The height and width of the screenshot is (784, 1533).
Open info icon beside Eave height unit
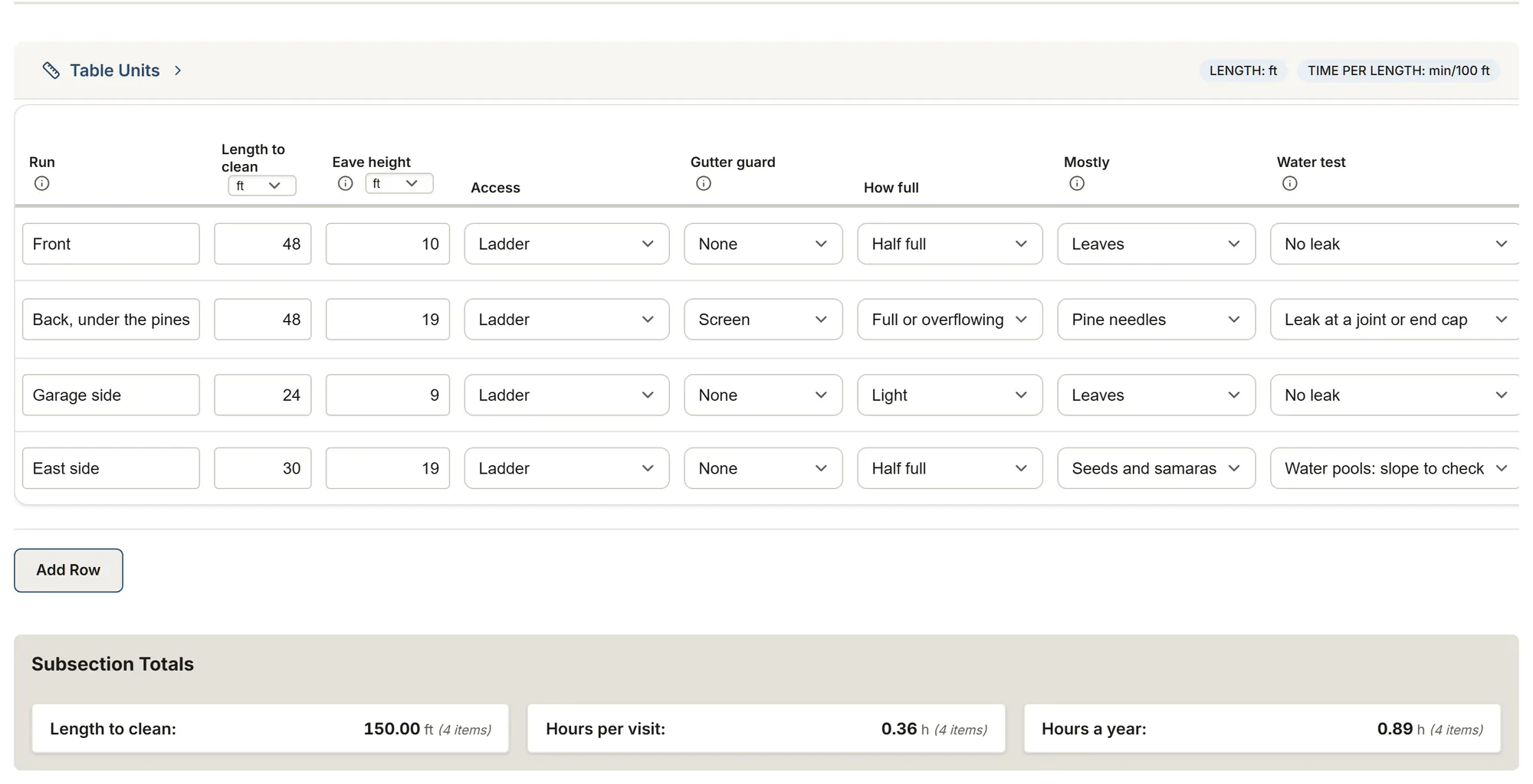[346, 183]
